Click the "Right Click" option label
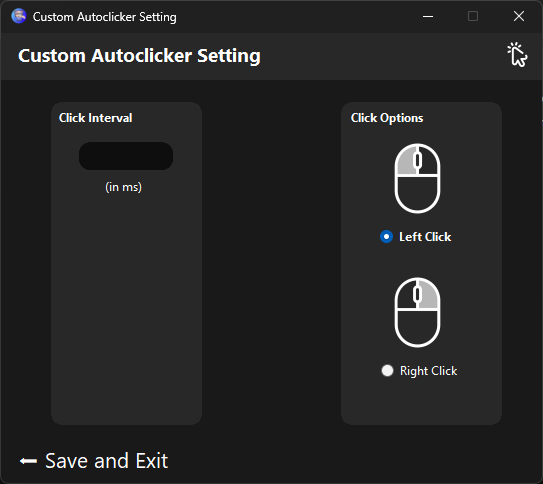 click(428, 371)
